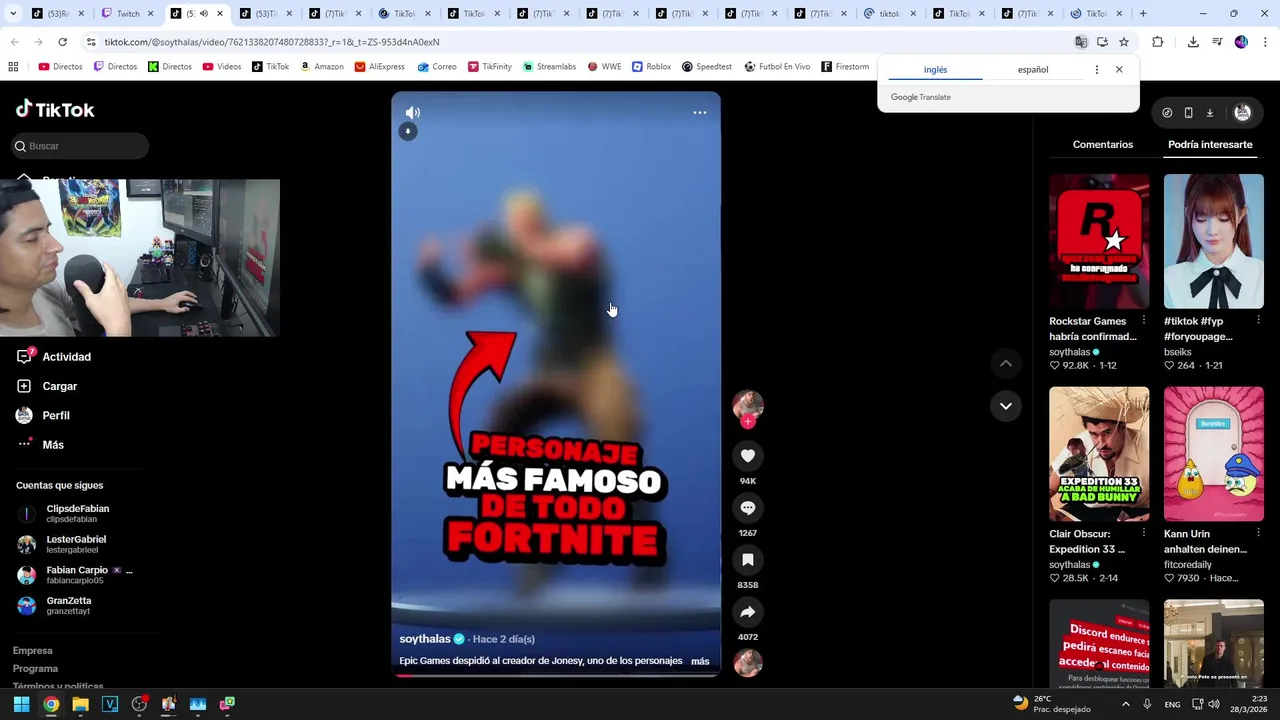Open the Futbol En Vivo bookmark
1280x720 pixels.
pyautogui.click(x=777, y=67)
